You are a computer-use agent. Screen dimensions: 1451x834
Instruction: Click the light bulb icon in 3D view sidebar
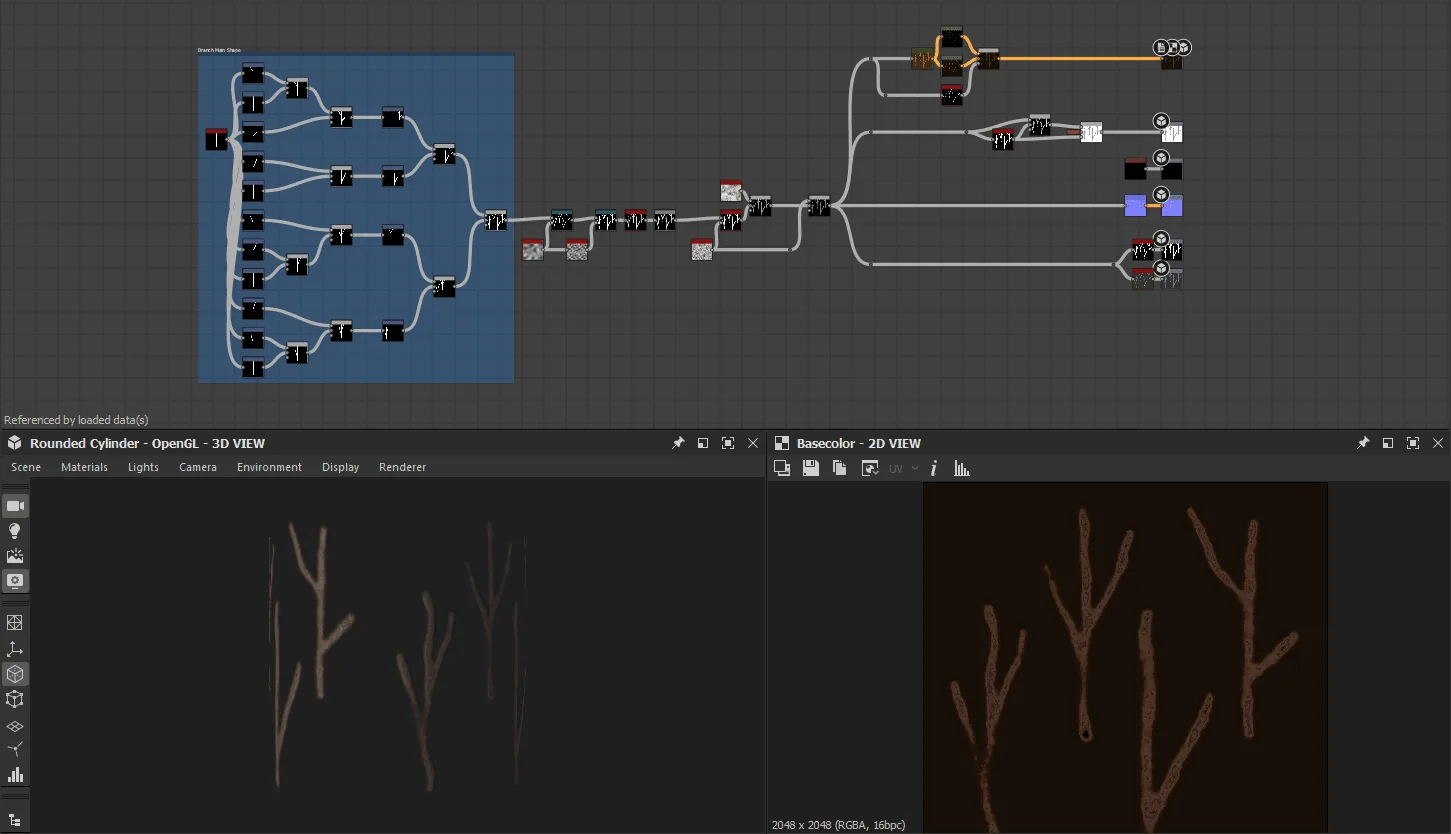coord(15,531)
